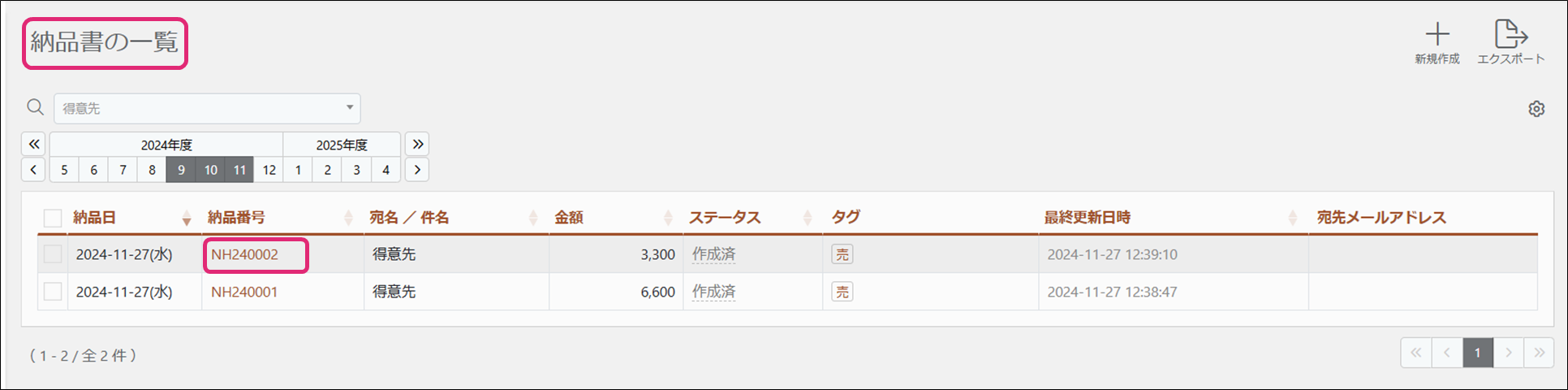Screen dimensions: 1568x390
Task: Open delivery note NH240001 link
Action: coord(244,292)
